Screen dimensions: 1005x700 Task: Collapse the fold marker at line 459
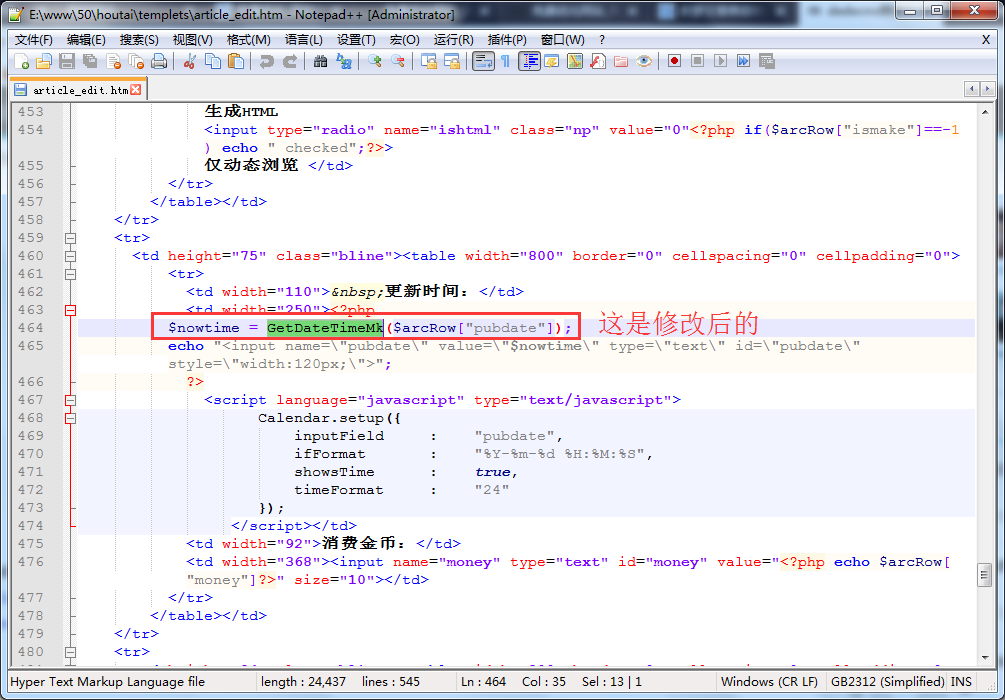point(70,238)
